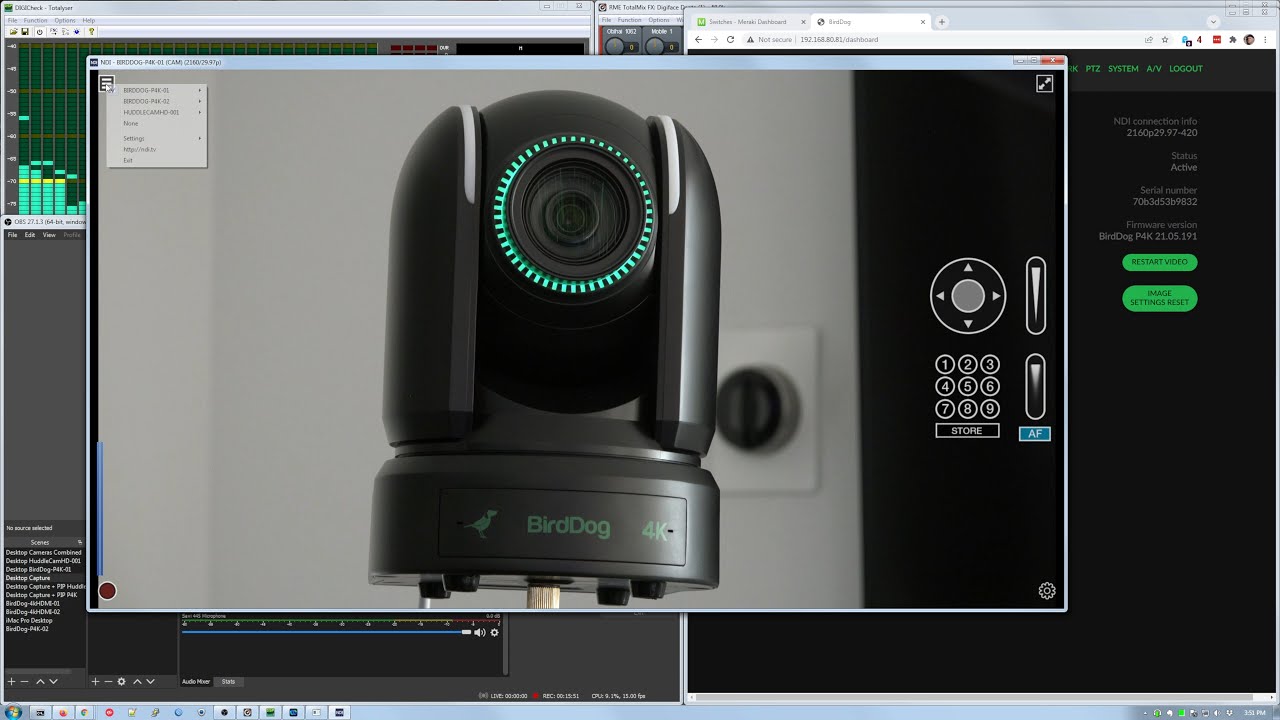1280x720 pixels.
Task: Switch to Switches - Meraki Dashboard tab
Action: pyautogui.click(x=751, y=21)
